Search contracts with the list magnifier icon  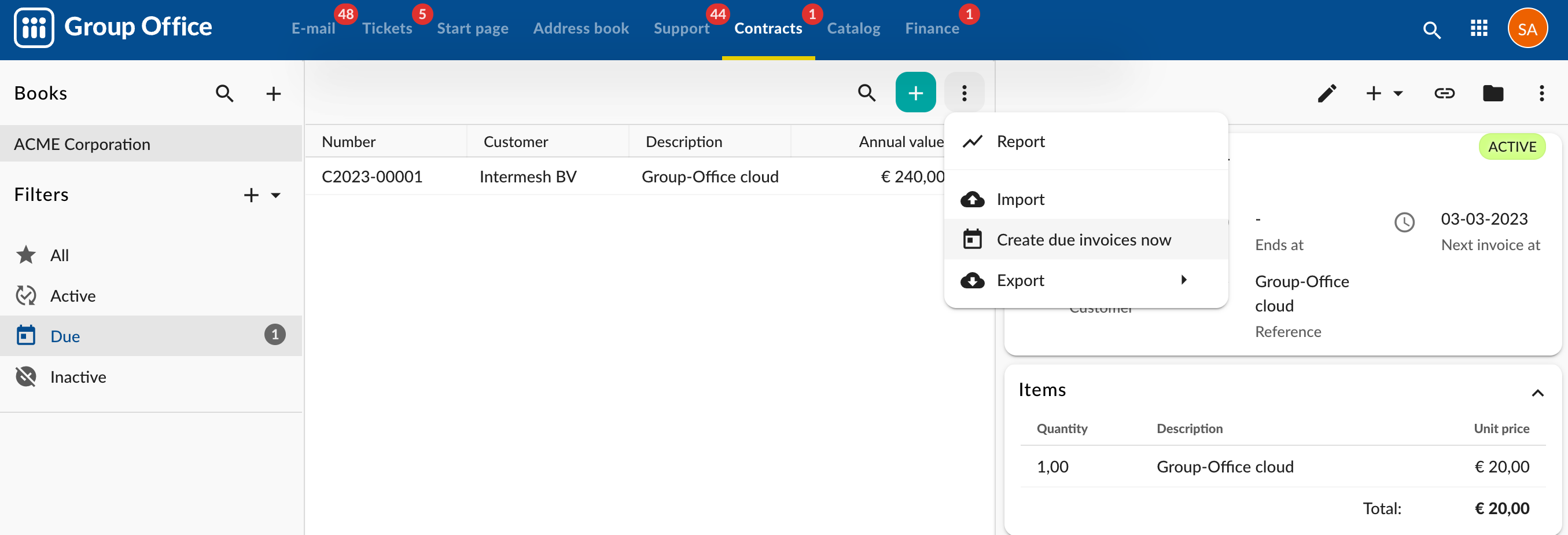(867, 93)
